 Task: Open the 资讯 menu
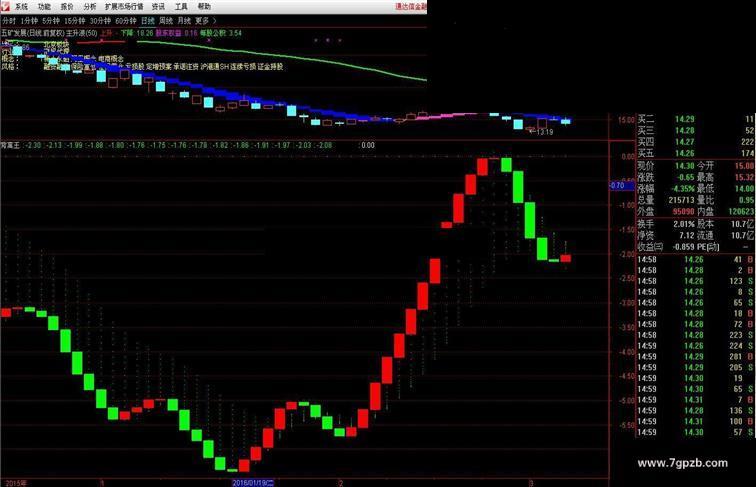pyautogui.click(x=158, y=7)
